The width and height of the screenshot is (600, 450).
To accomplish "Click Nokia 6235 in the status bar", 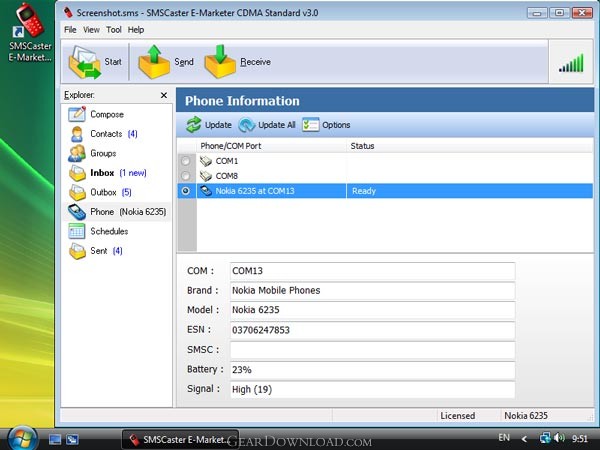I will [x=526, y=416].
